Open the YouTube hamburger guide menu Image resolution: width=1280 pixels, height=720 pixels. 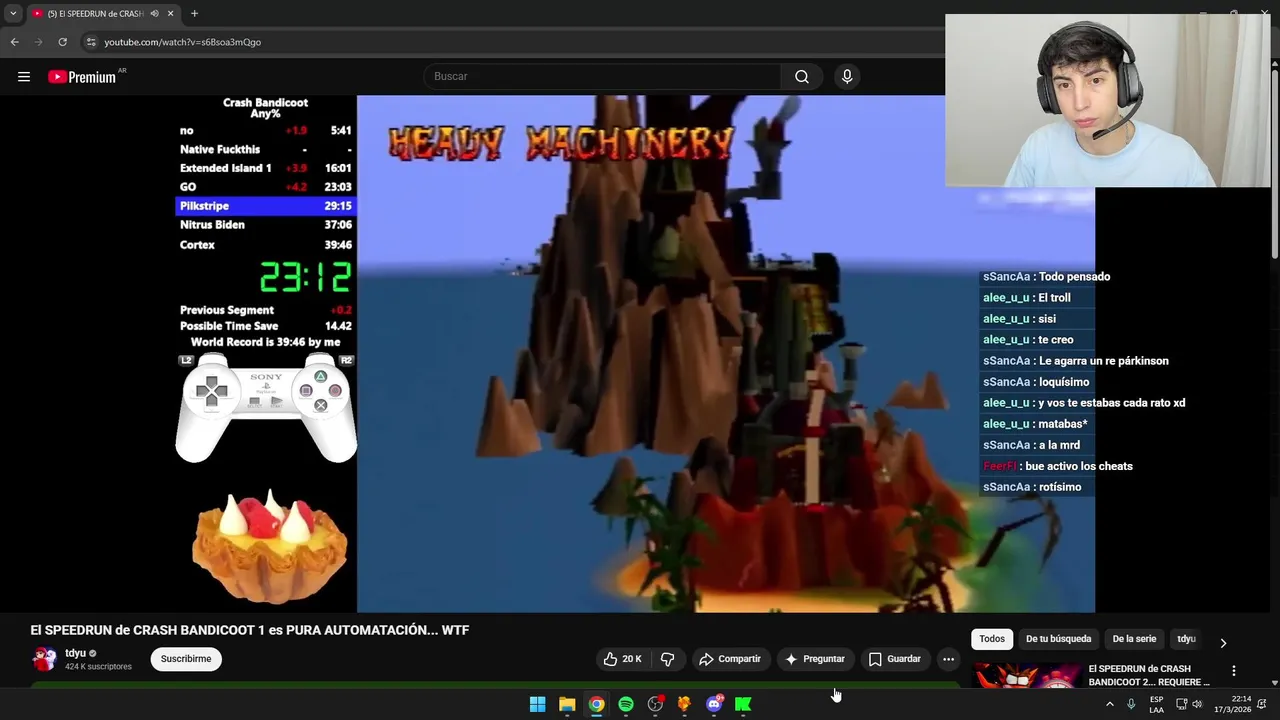pos(24,77)
